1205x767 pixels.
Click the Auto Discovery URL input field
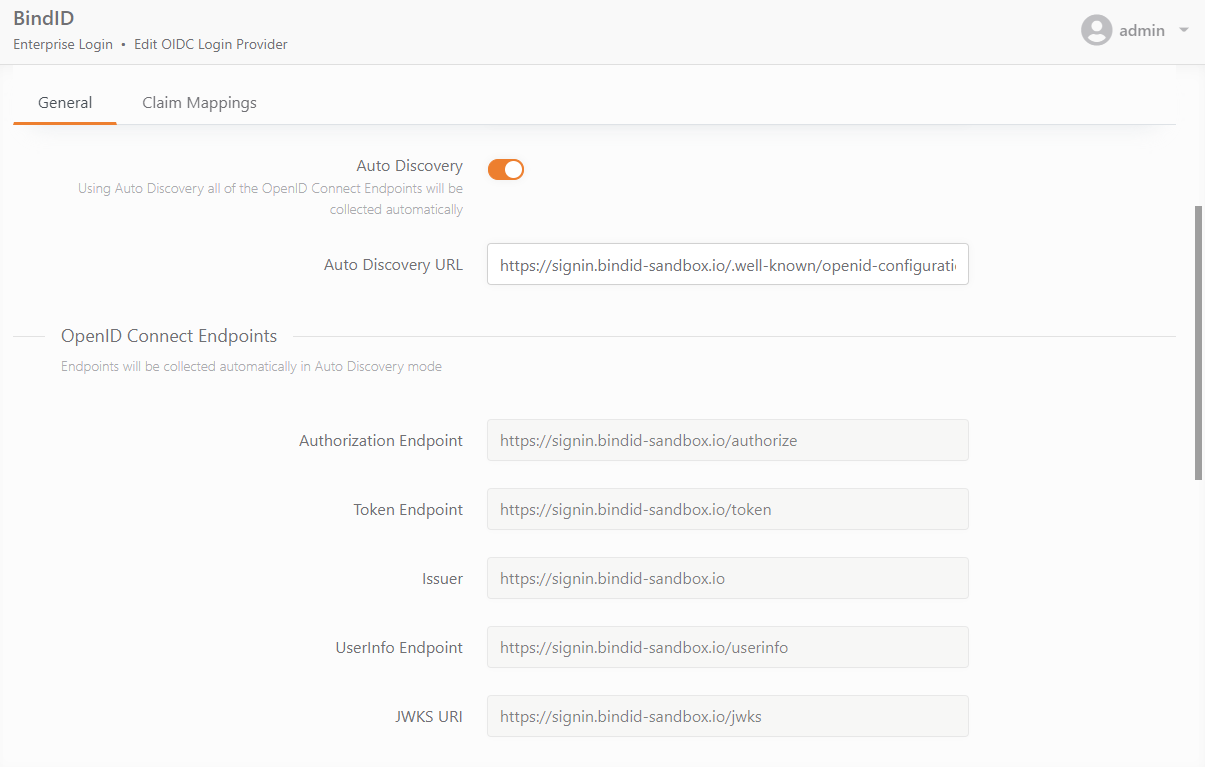click(x=728, y=264)
